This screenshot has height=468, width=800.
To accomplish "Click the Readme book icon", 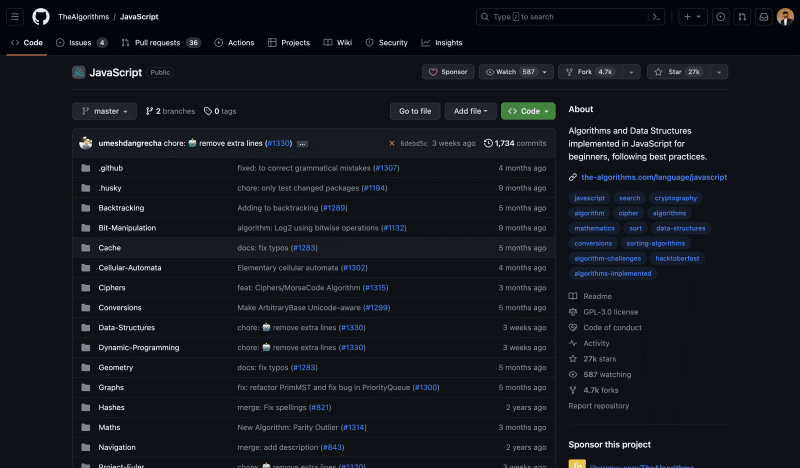I will [573, 296].
